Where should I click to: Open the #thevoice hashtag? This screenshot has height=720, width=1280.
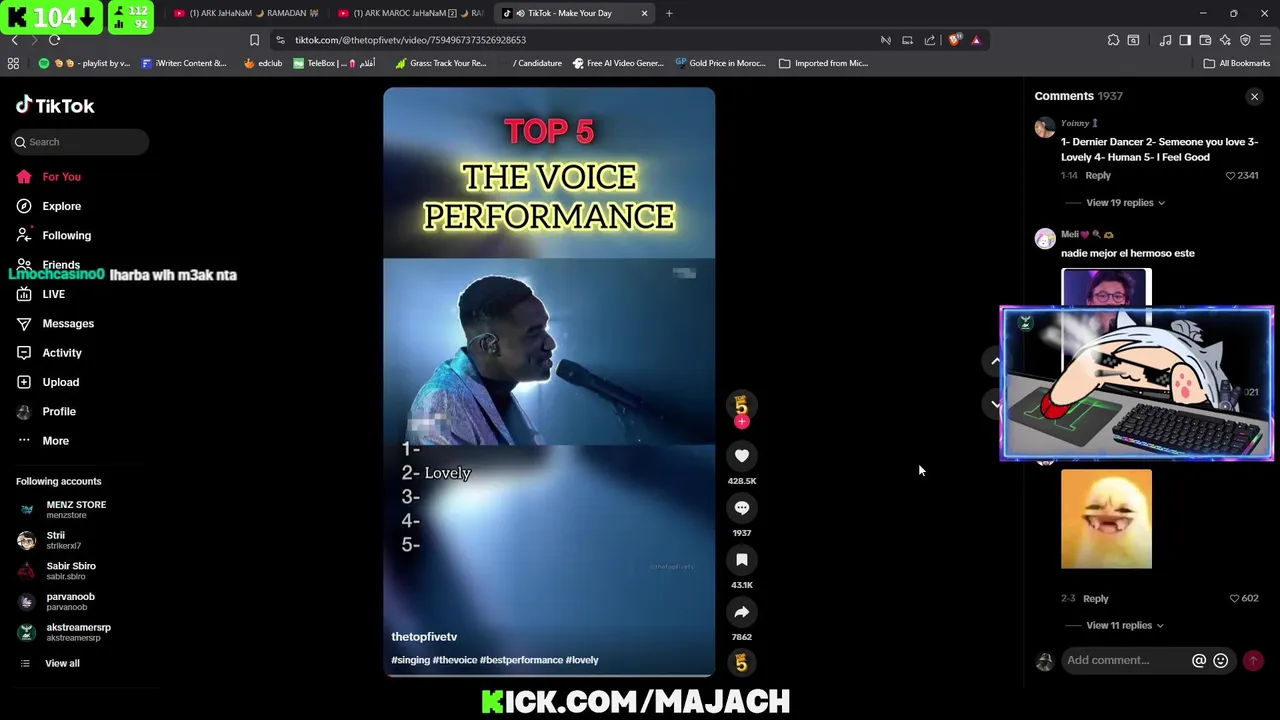pos(455,660)
